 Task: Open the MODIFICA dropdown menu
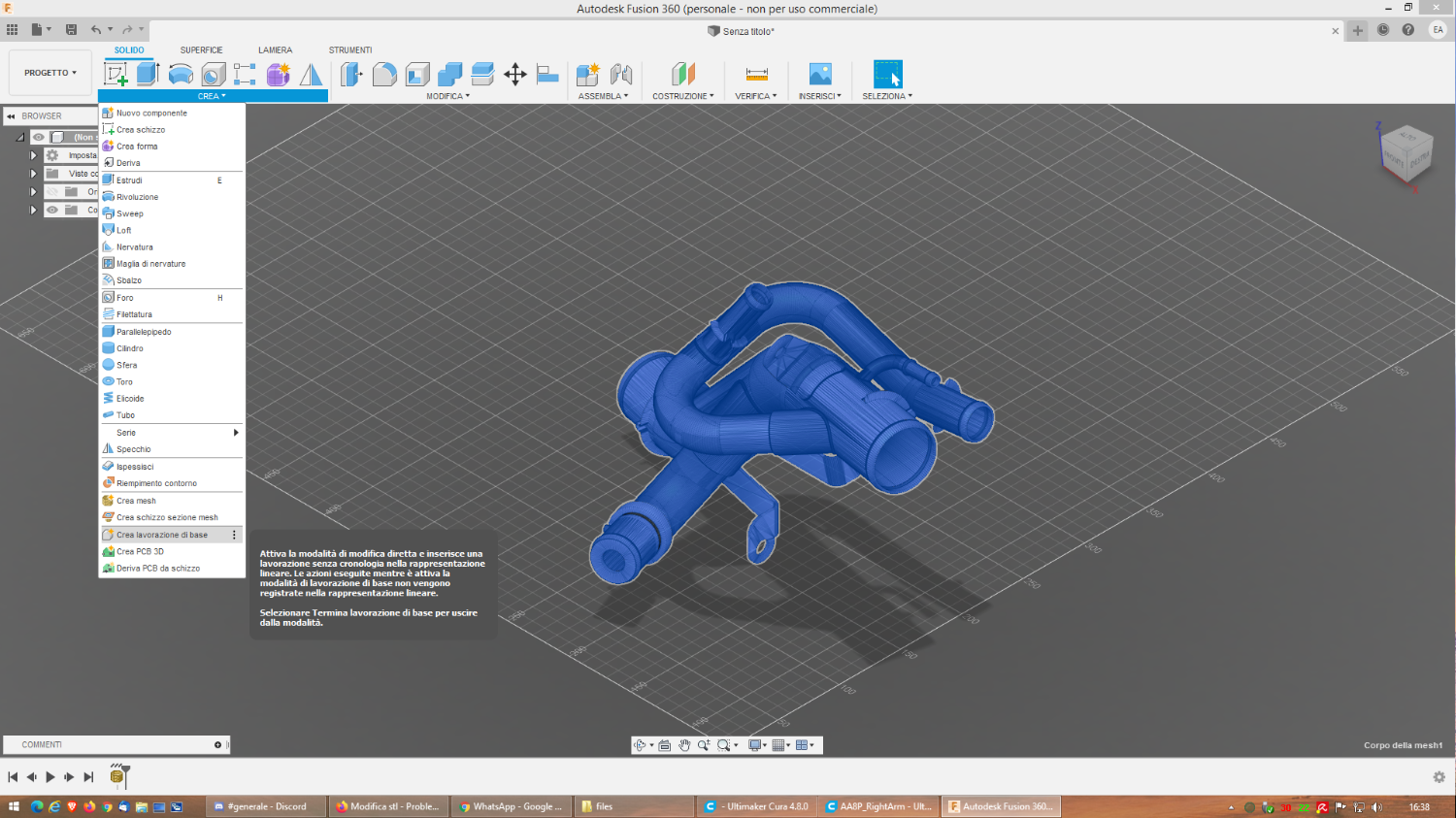pyautogui.click(x=447, y=96)
